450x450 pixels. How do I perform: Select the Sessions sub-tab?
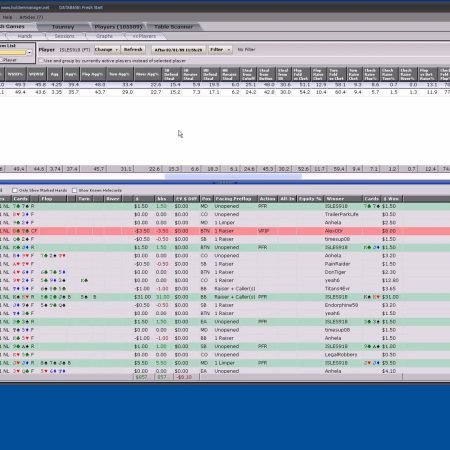[x=65, y=36]
